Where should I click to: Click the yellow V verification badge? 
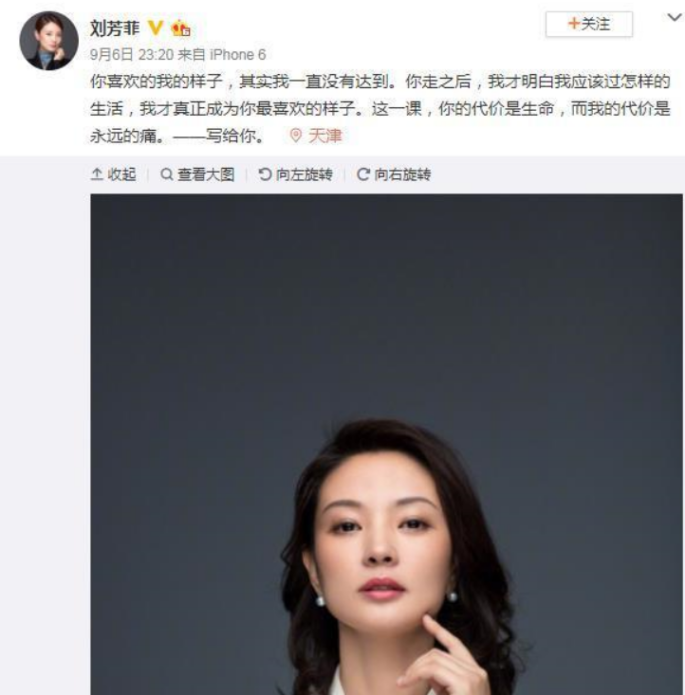(x=155, y=28)
